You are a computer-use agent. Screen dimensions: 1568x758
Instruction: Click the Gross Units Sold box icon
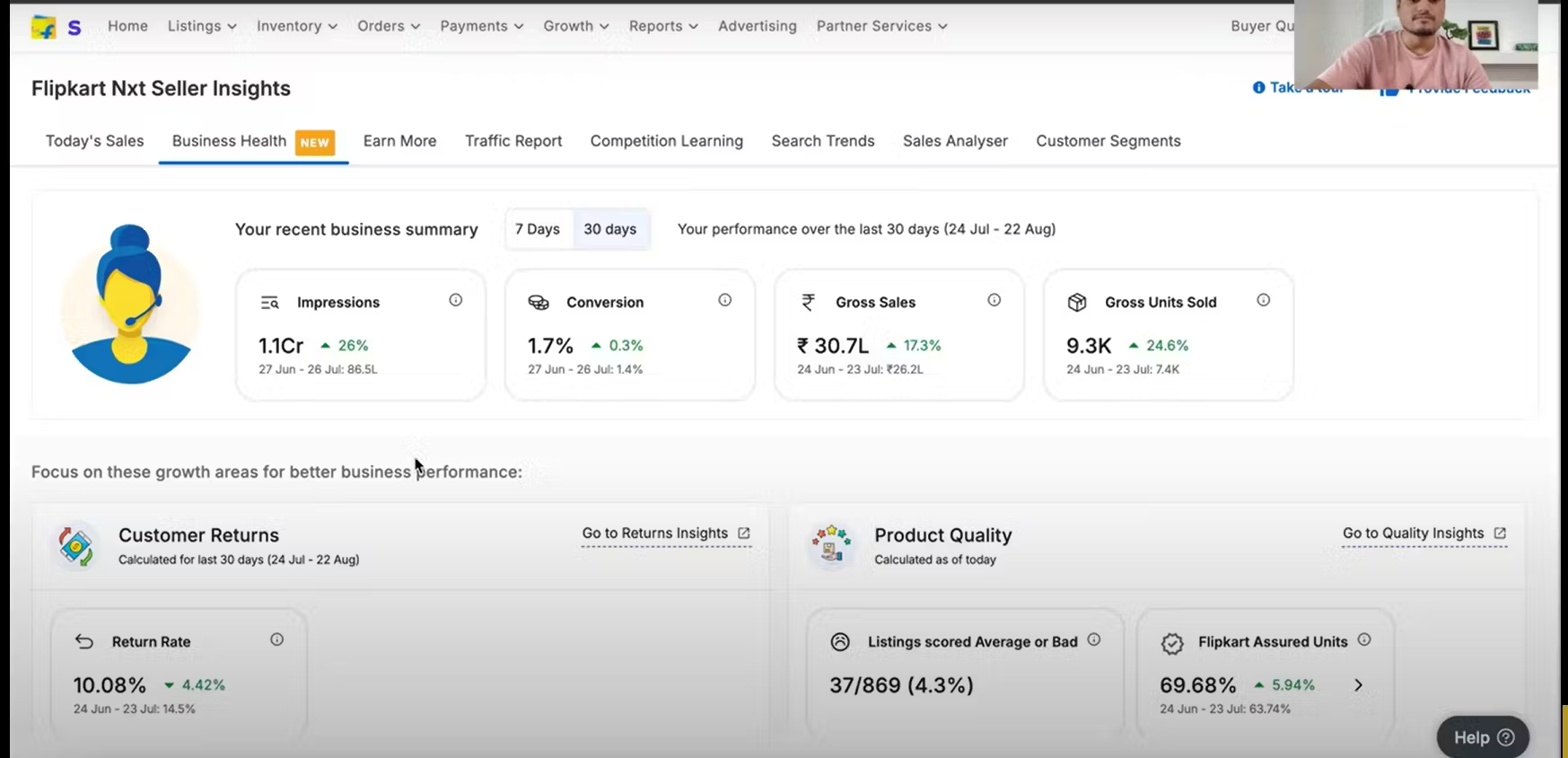(1077, 303)
